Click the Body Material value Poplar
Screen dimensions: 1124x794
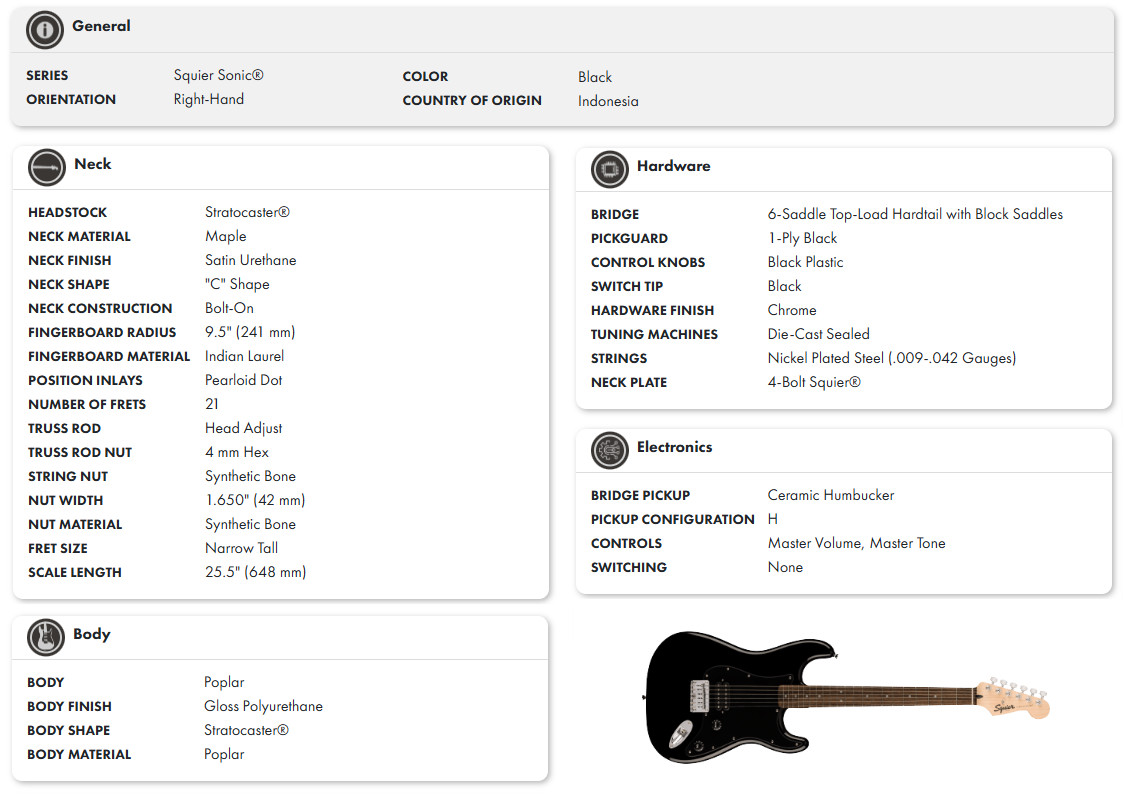point(224,755)
